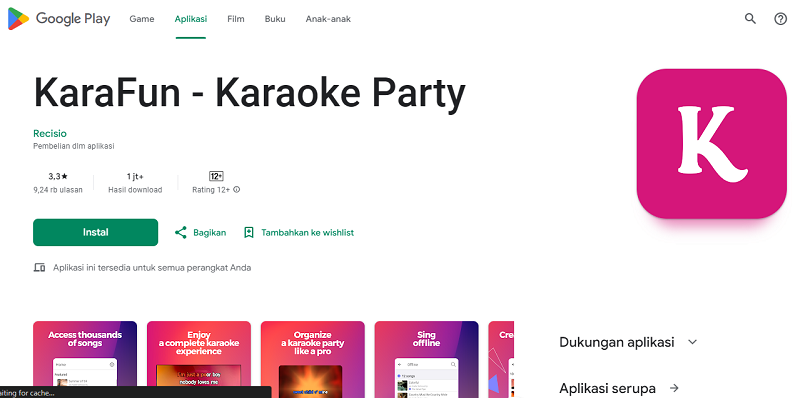Open the Buku tab
The image size is (800, 398).
[x=275, y=19]
